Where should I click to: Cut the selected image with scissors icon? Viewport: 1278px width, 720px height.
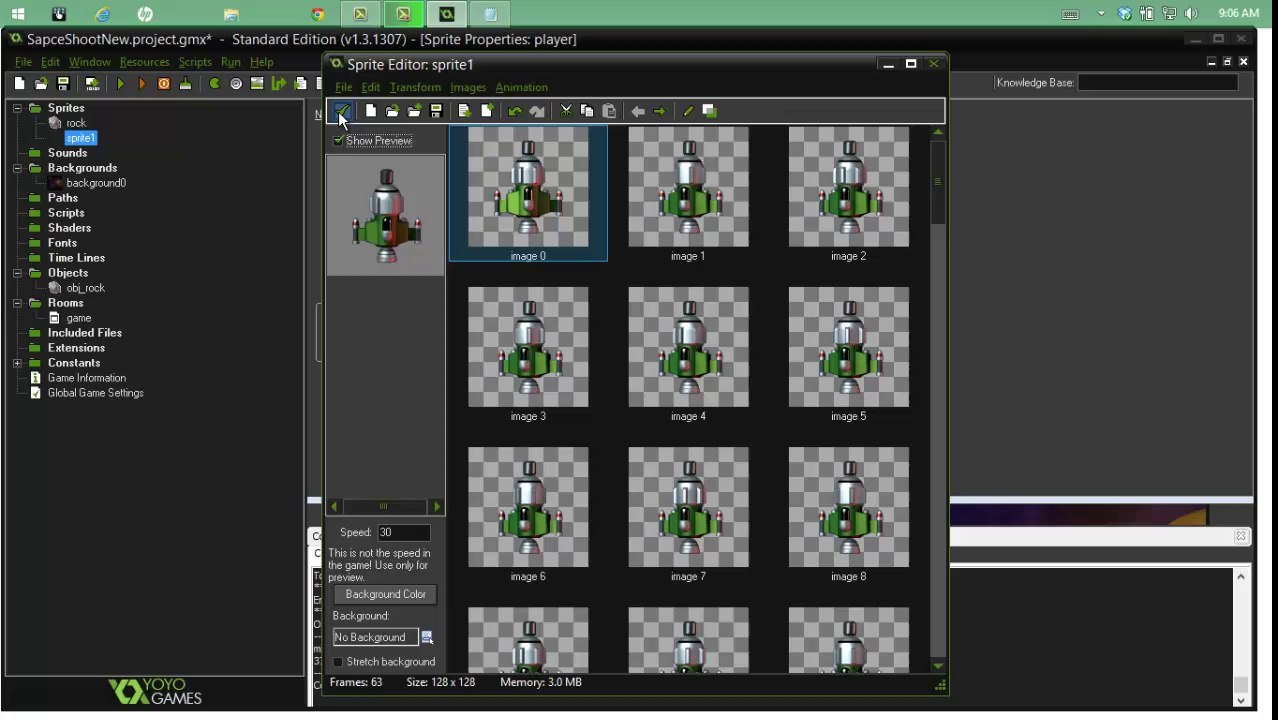pyautogui.click(x=566, y=111)
